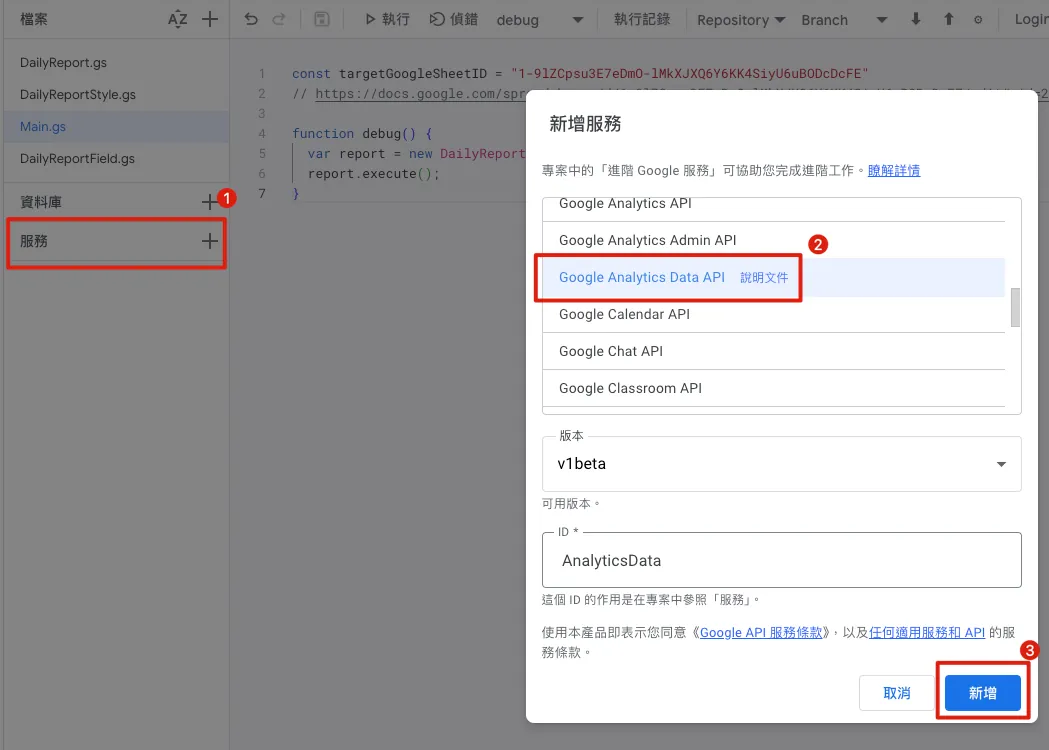Add a library with 資料庫 plus icon
Viewport: 1049px width, 750px height.
pos(209,202)
